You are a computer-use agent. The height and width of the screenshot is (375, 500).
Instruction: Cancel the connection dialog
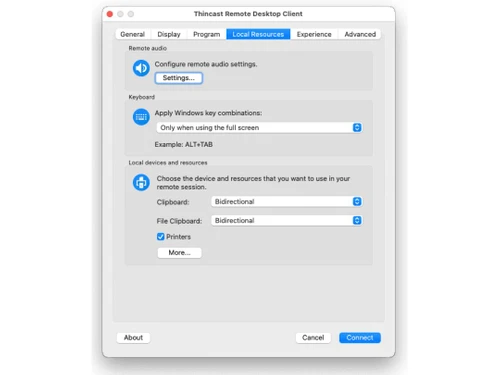click(x=313, y=338)
